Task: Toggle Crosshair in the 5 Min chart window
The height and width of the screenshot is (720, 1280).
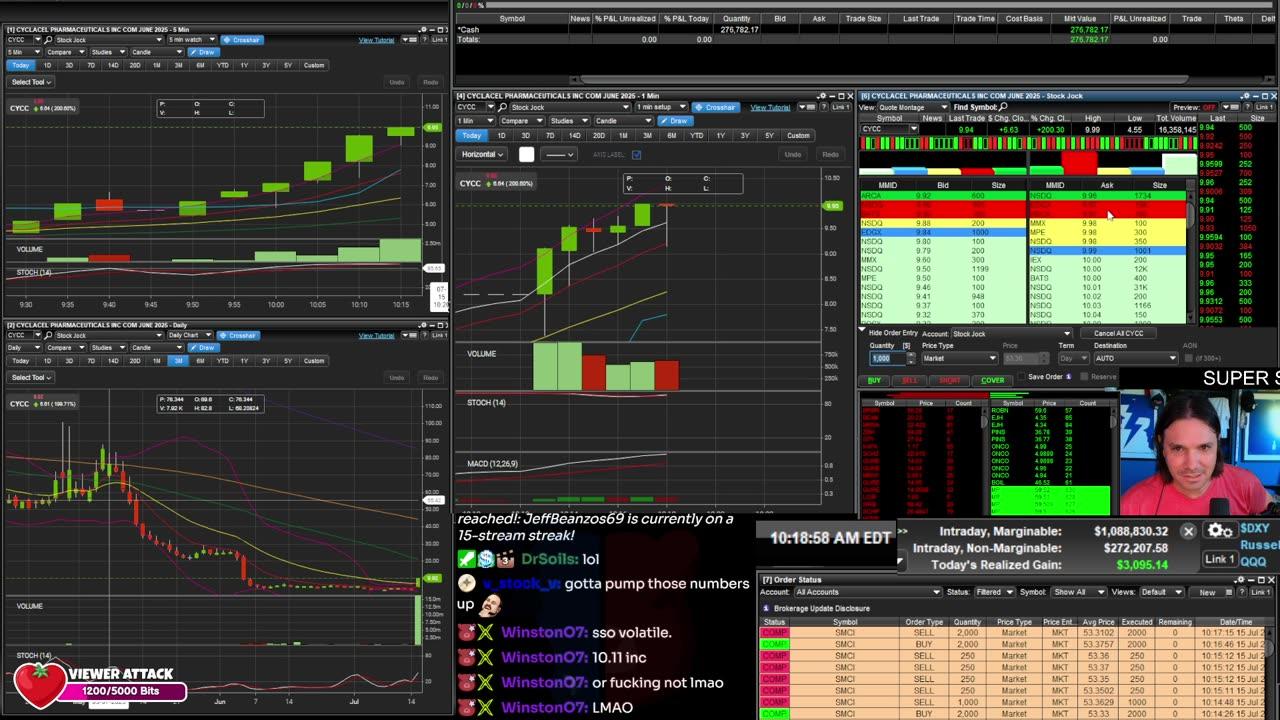Action: coord(242,40)
